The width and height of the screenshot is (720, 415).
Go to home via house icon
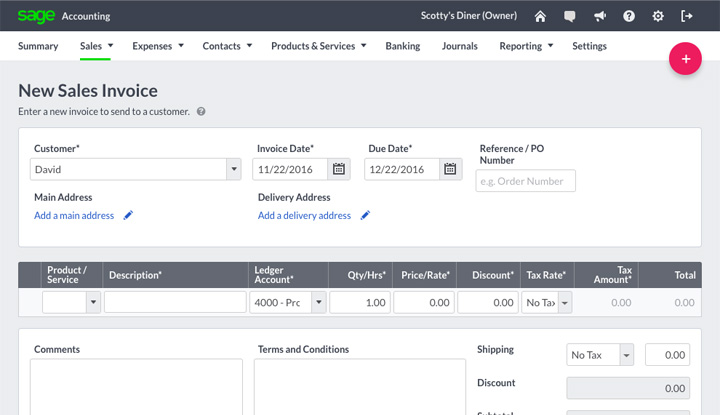(540, 17)
